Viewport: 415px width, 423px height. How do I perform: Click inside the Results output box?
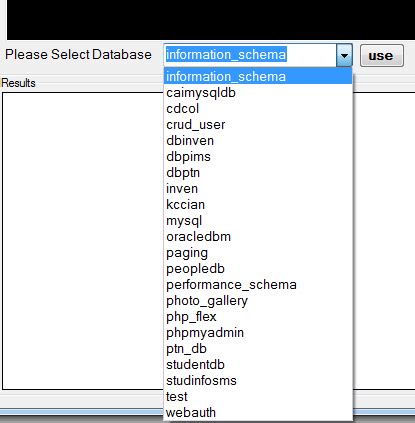[x=83, y=241]
